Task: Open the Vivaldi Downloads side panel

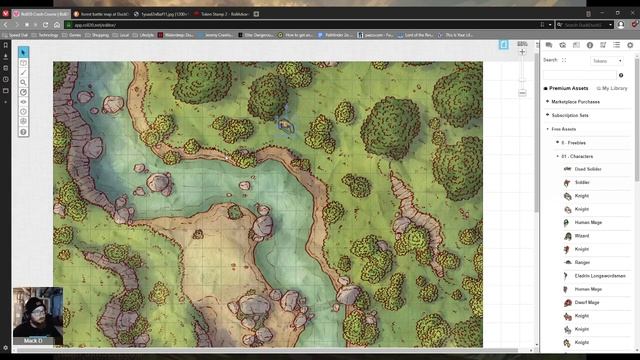Action: coord(5,56)
